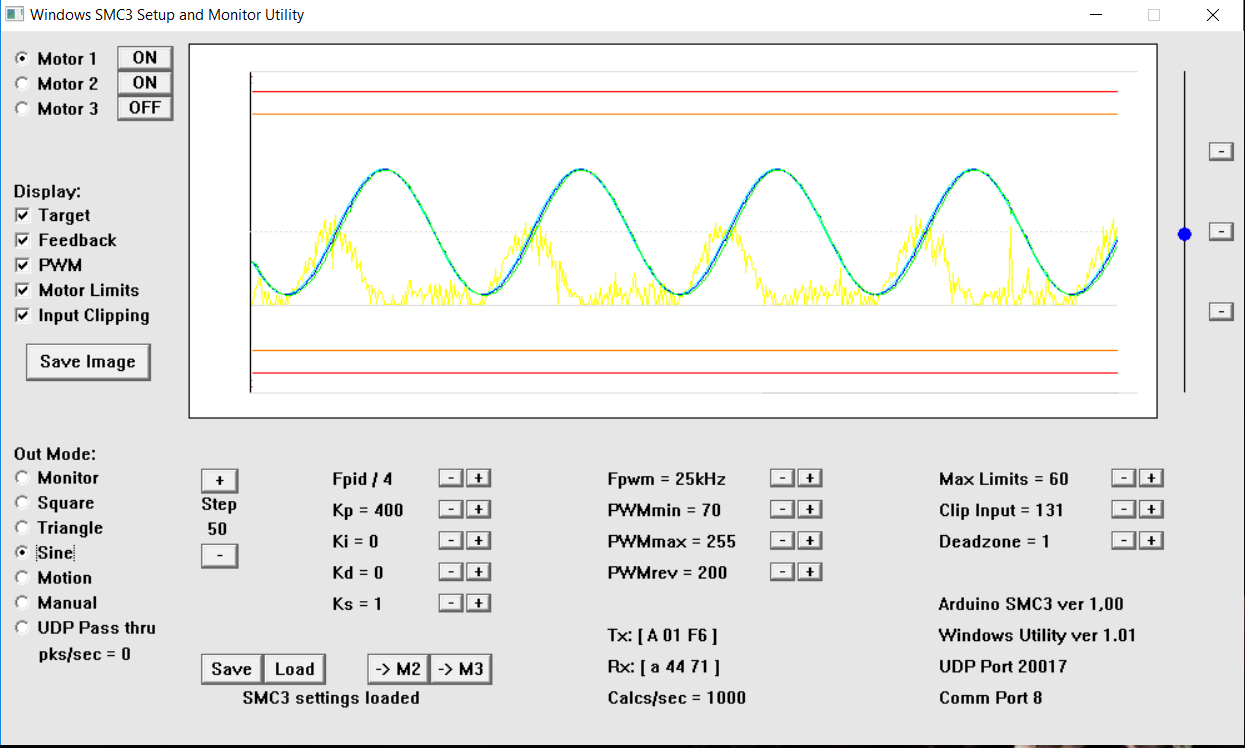
Task: Adjust the vertical scale slider on the right
Action: [x=1185, y=233]
